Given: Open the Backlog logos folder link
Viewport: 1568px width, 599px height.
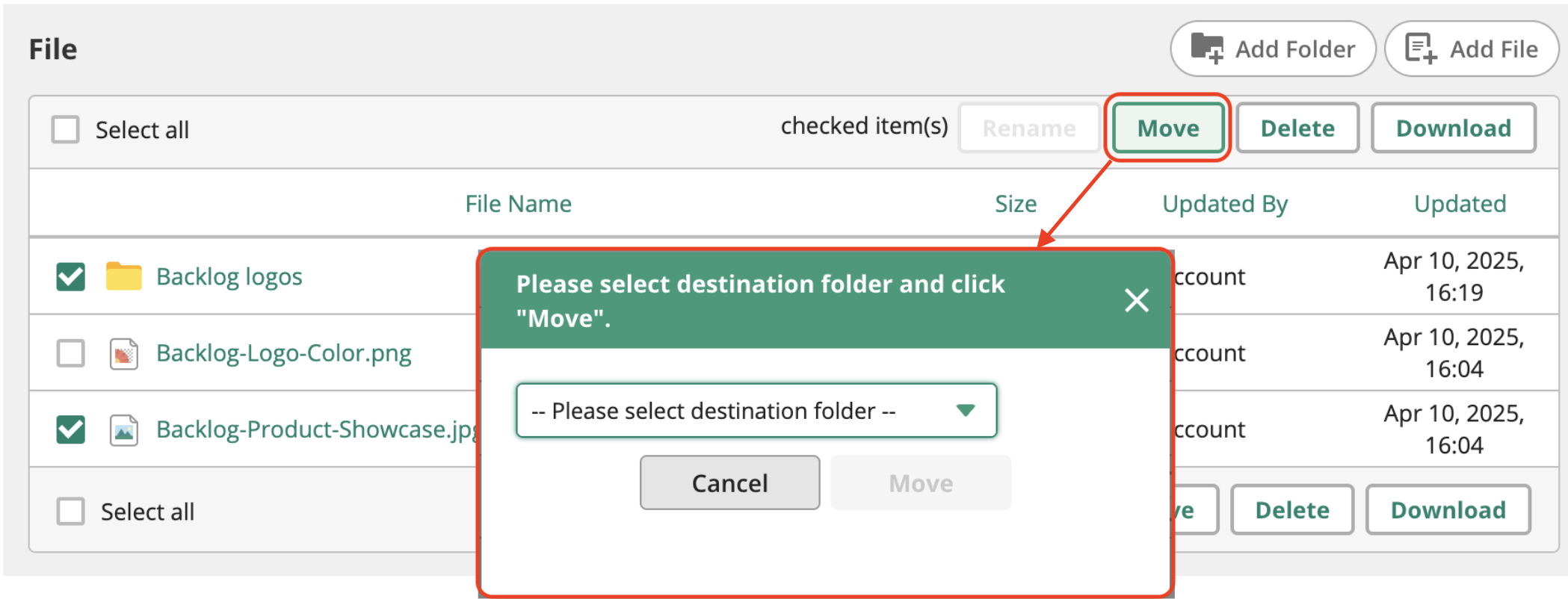Looking at the screenshot, I should pyautogui.click(x=229, y=276).
